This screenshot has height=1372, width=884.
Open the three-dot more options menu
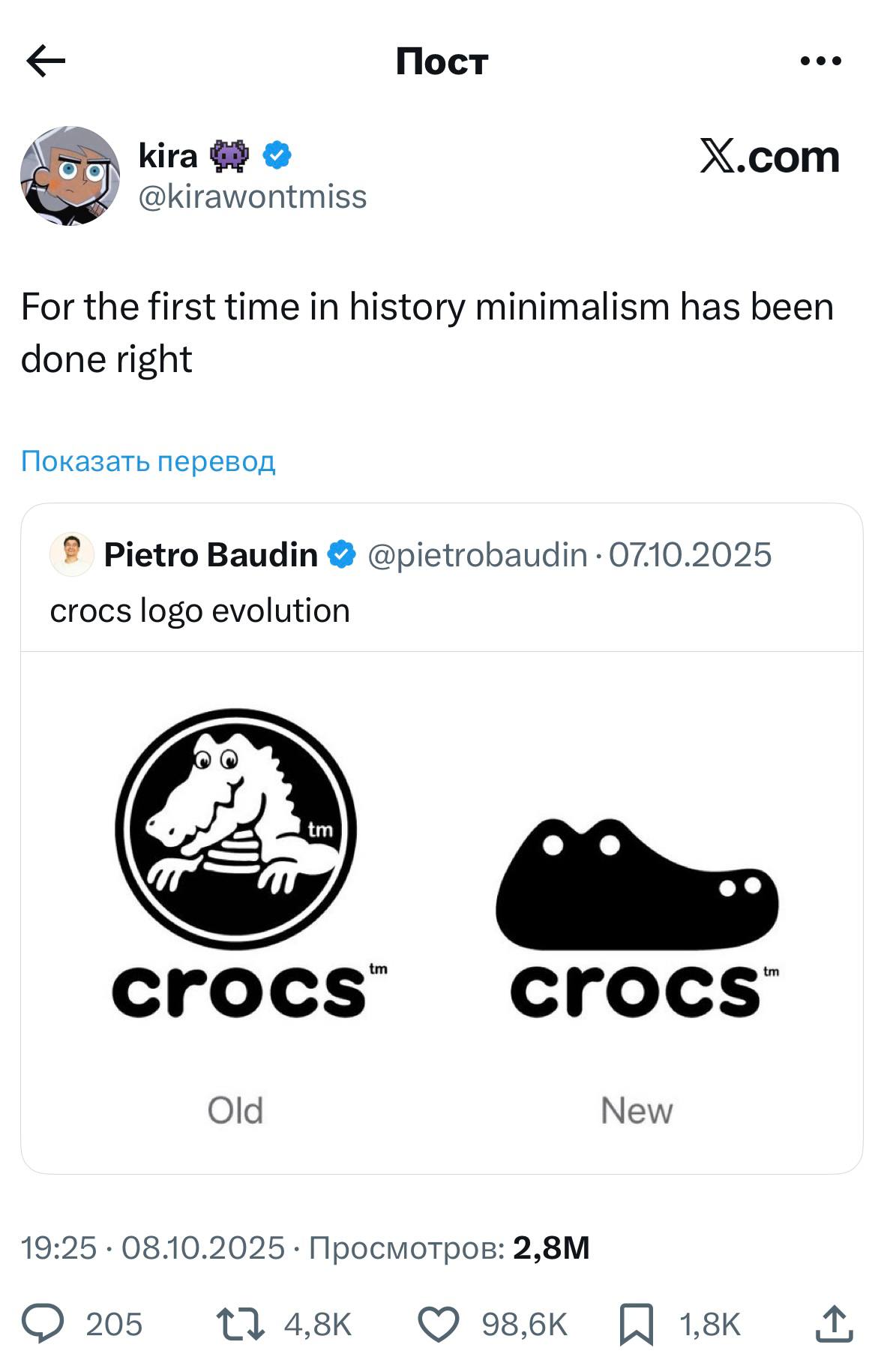pos(820,61)
